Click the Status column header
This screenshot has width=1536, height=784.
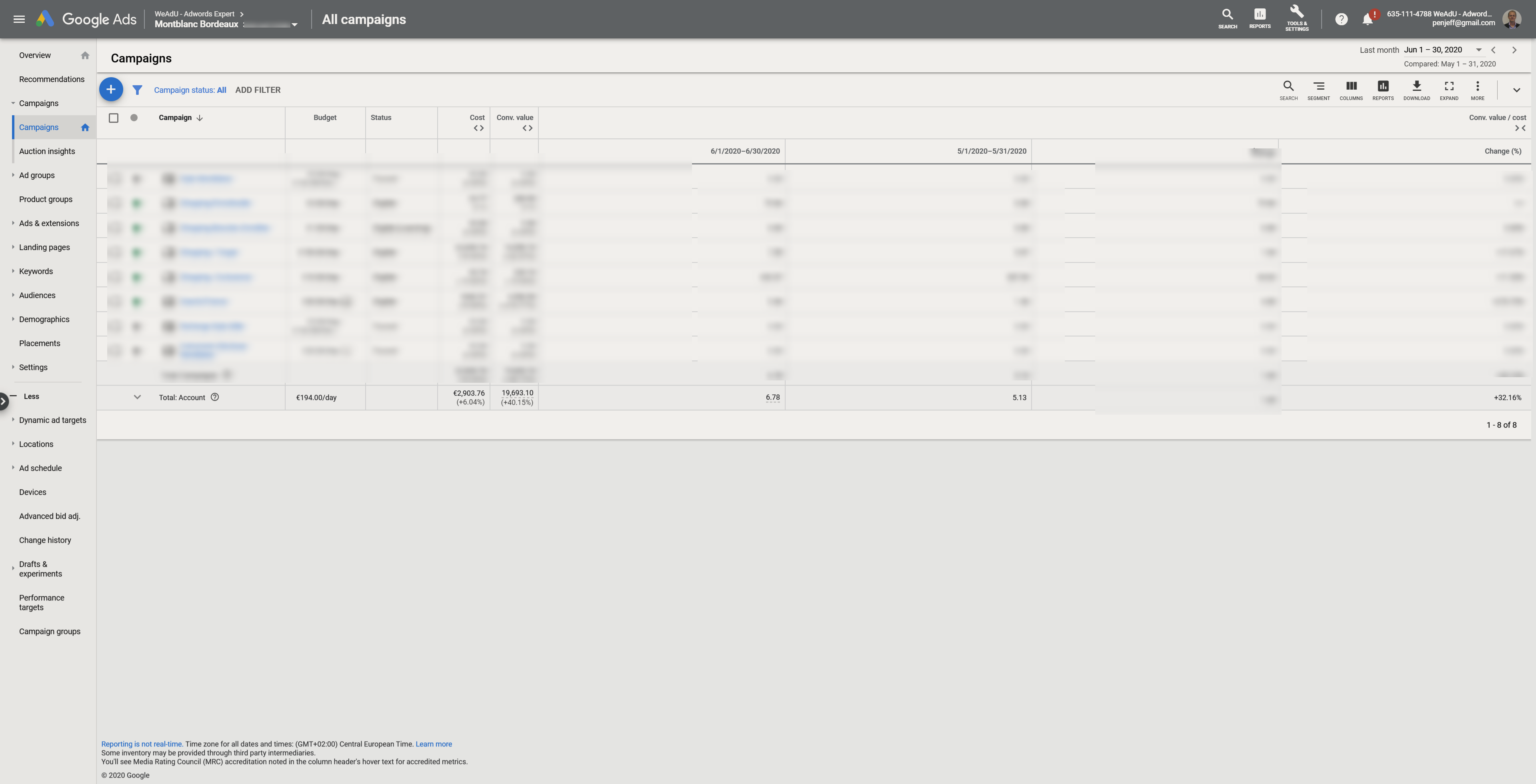coord(380,118)
